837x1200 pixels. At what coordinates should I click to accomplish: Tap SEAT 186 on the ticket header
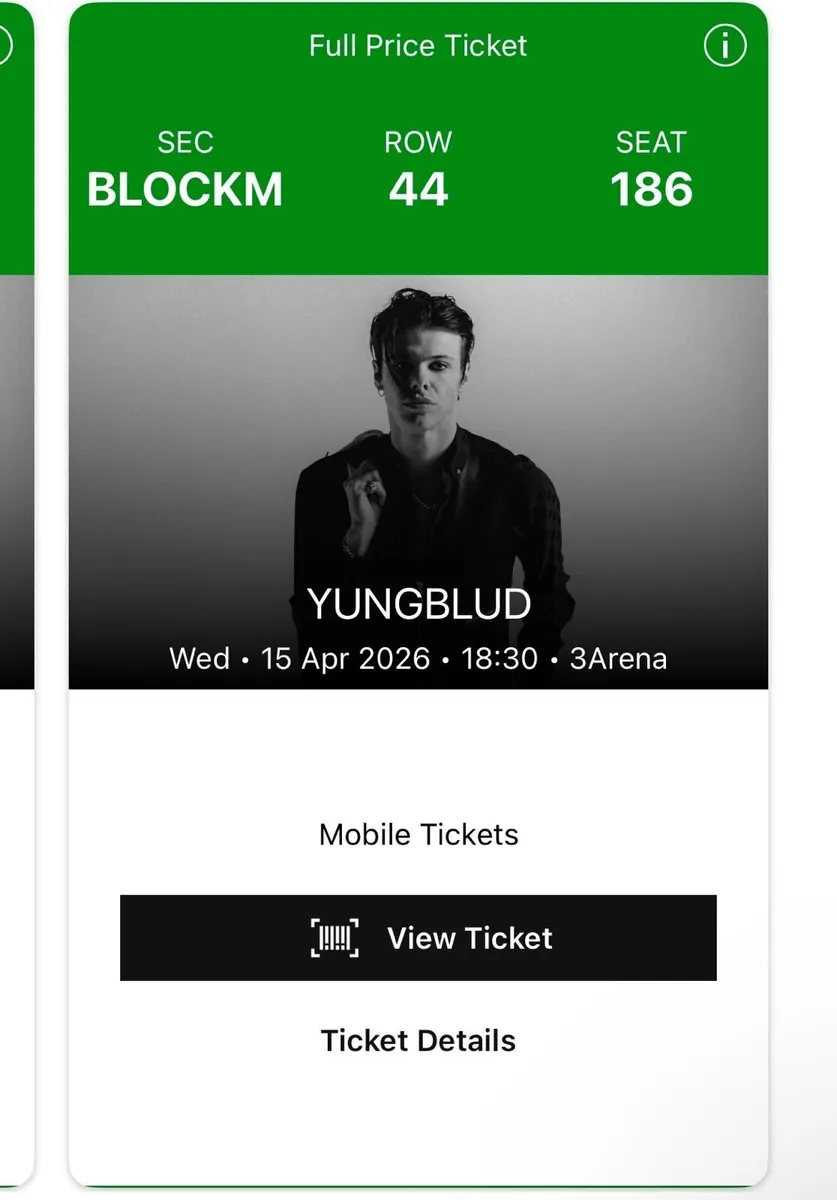652,188
